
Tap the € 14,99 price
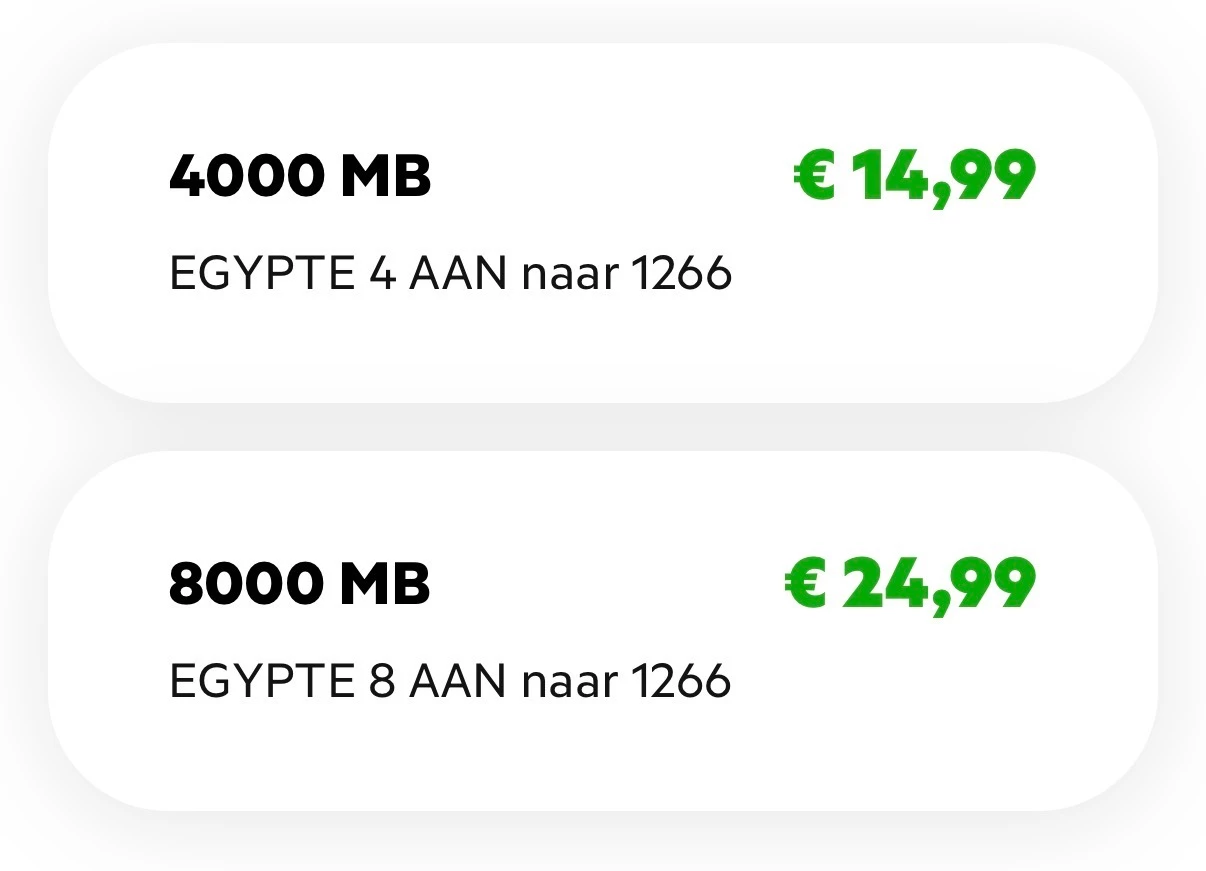[x=914, y=177]
